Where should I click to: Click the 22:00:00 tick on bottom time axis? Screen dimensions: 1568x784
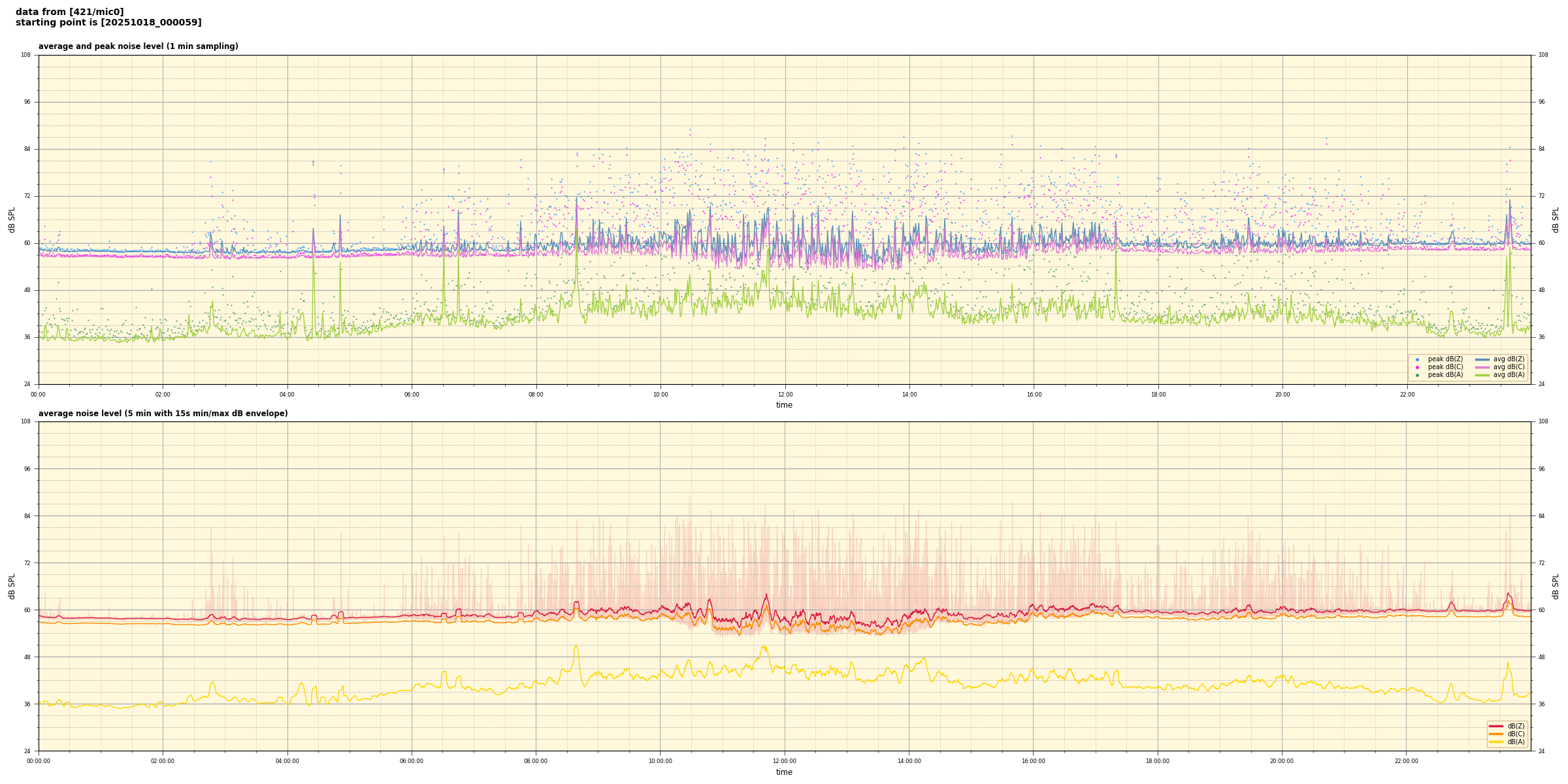click(x=1406, y=761)
